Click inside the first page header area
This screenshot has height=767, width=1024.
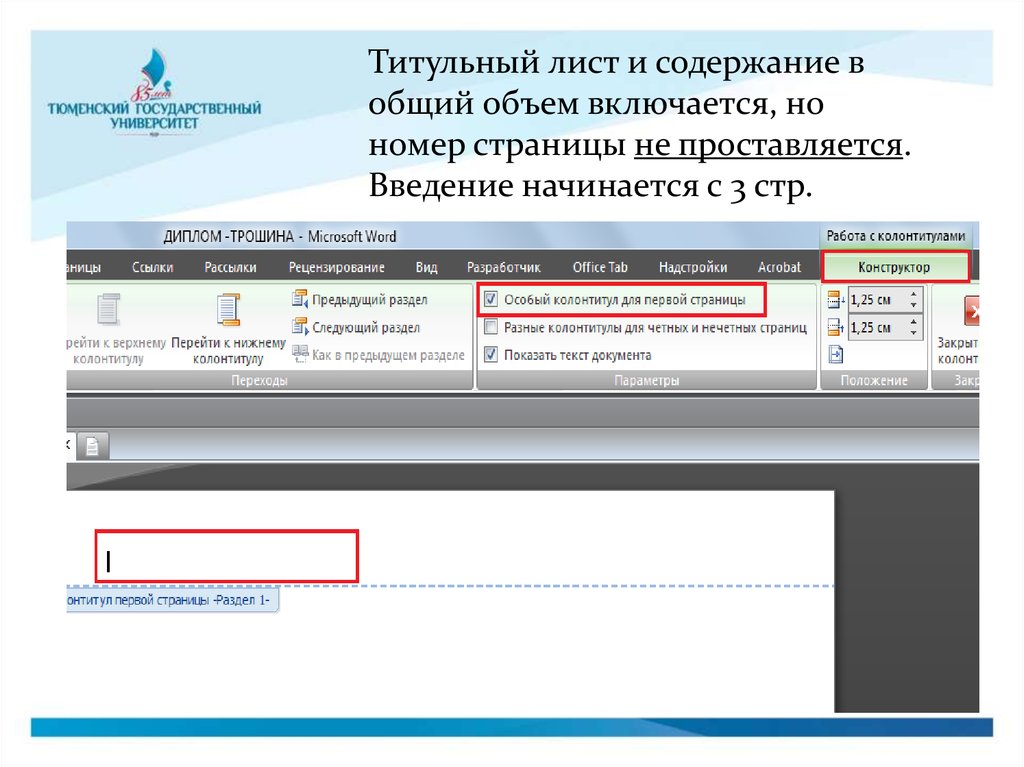226,557
